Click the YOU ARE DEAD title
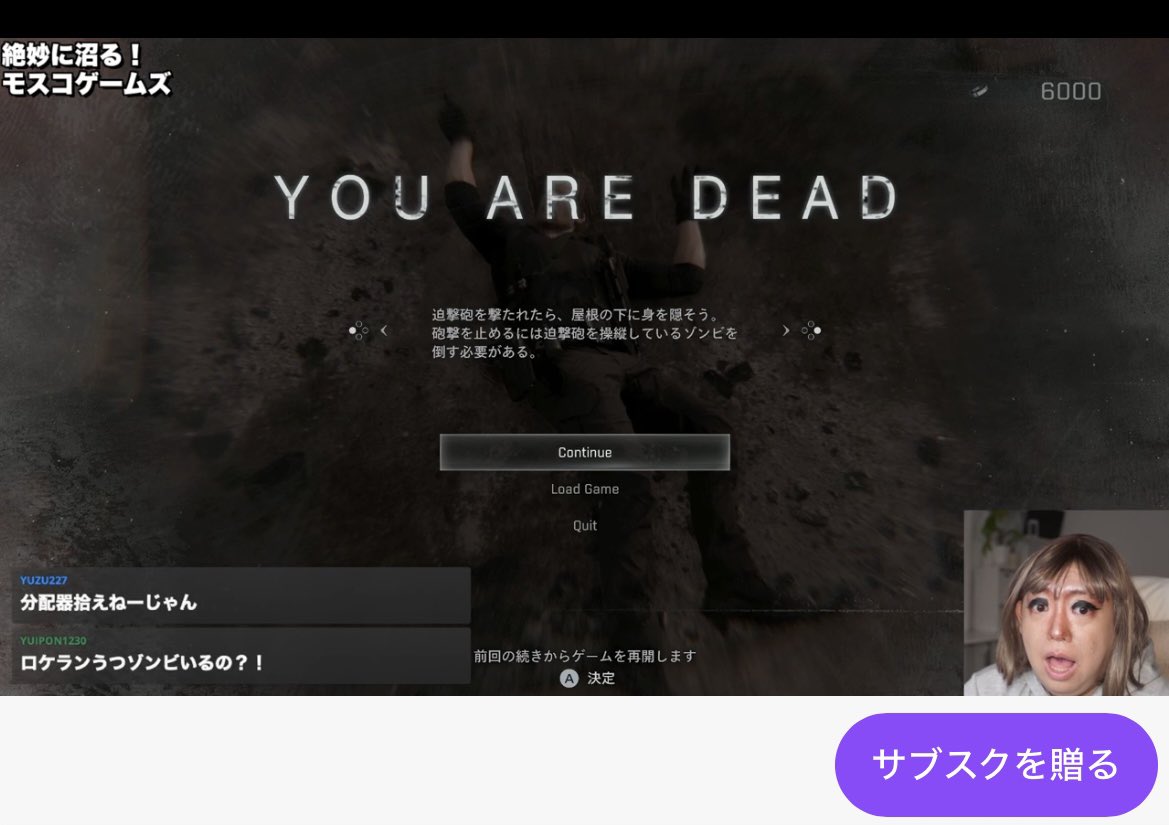 click(x=585, y=197)
